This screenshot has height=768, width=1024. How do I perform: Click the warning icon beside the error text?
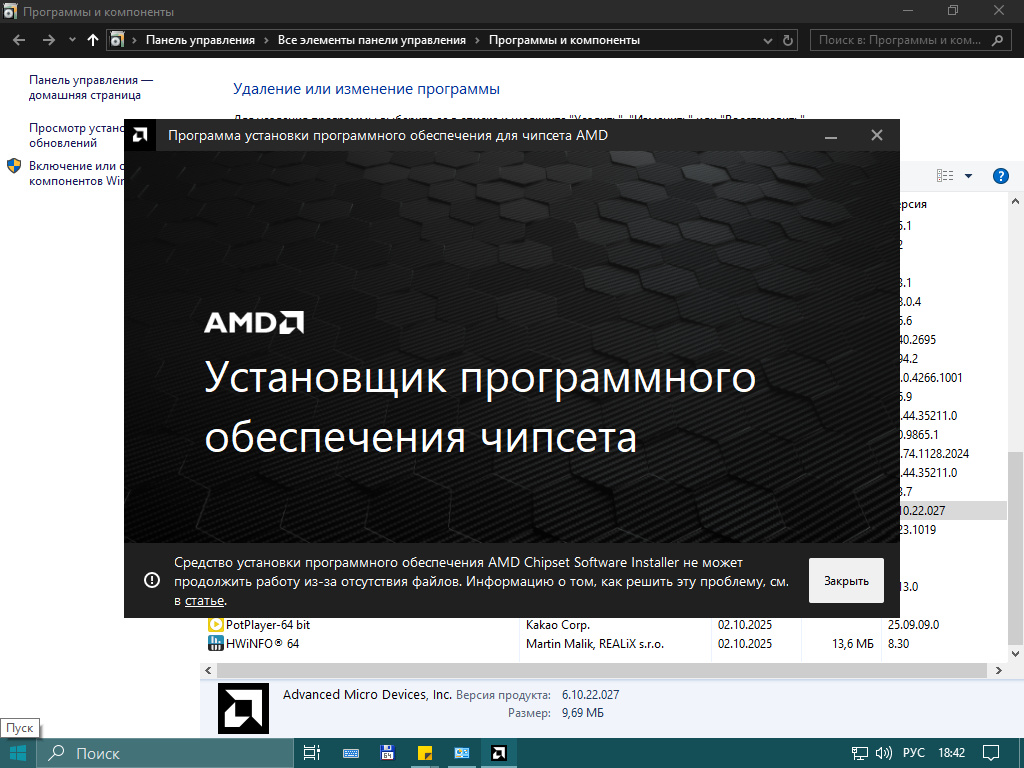coord(152,580)
